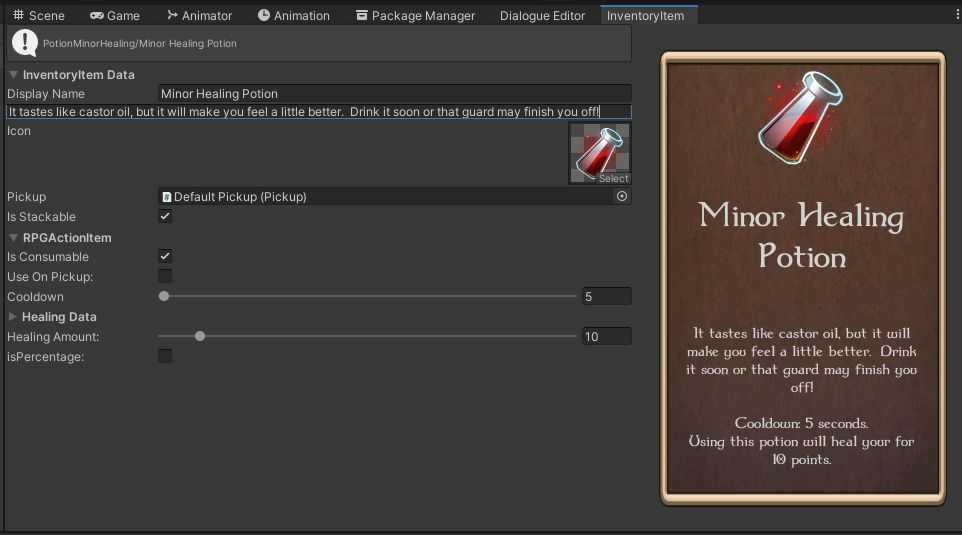Viewport: 962px width, 535px height.
Task: Click the Game tab controller icon
Action: click(x=96, y=16)
